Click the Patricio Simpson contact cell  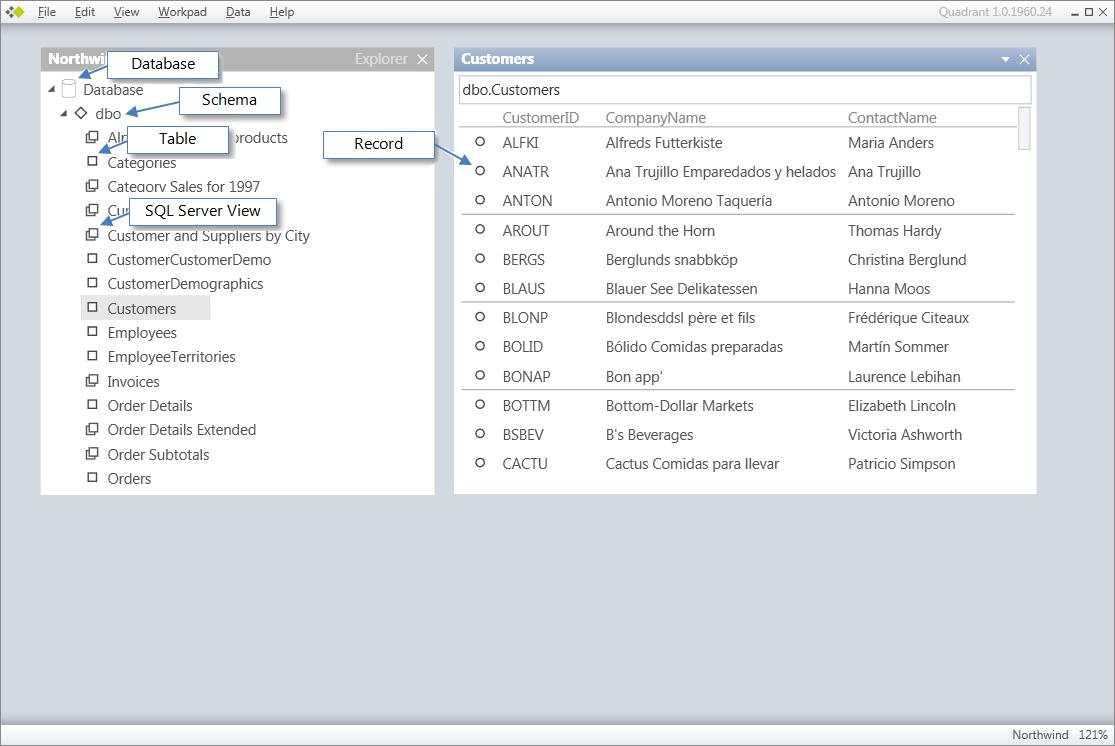pos(902,464)
